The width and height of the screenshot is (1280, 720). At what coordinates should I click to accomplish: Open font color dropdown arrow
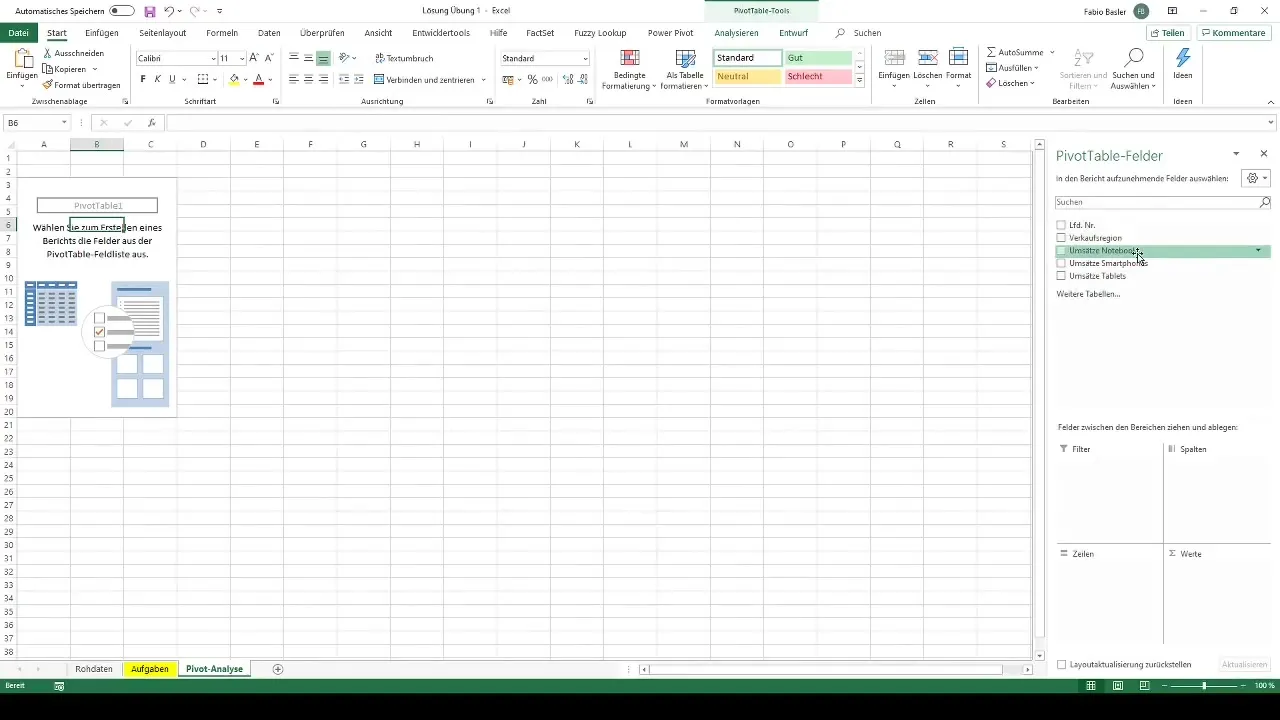coord(271,80)
